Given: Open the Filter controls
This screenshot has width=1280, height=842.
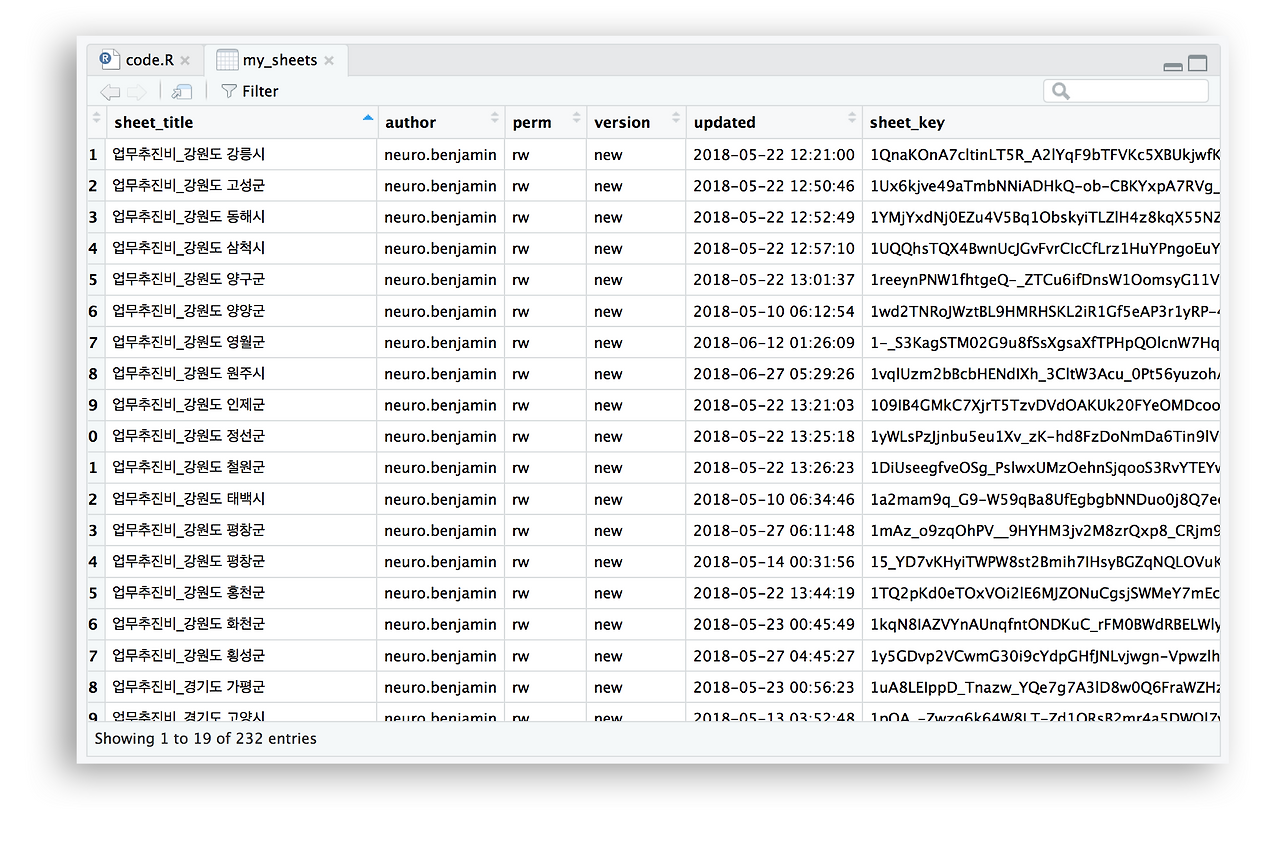Looking at the screenshot, I should click(x=250, y=91).
